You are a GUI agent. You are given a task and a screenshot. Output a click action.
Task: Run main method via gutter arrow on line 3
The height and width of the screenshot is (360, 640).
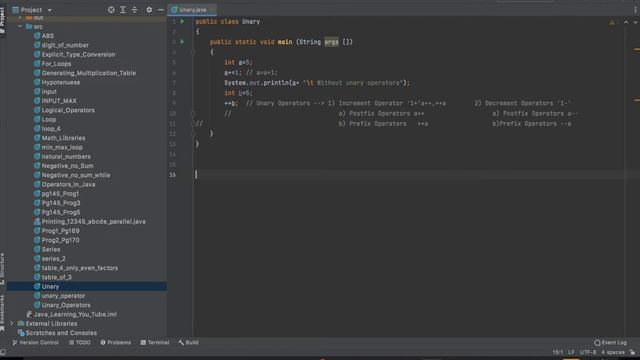click(x=182, y=42)
